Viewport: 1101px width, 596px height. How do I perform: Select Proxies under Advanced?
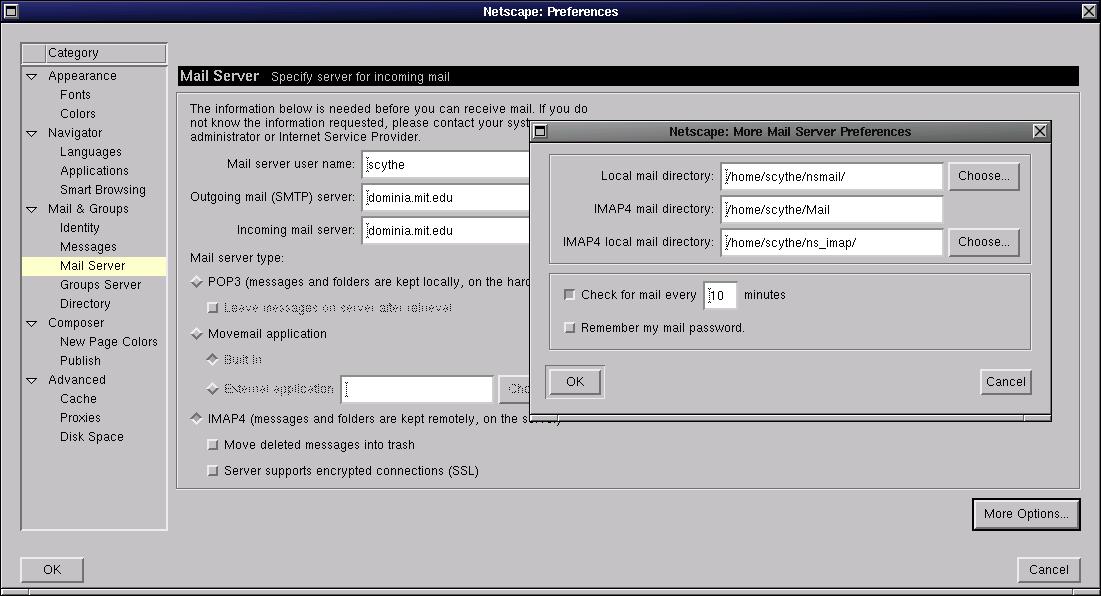coord(80,418)
